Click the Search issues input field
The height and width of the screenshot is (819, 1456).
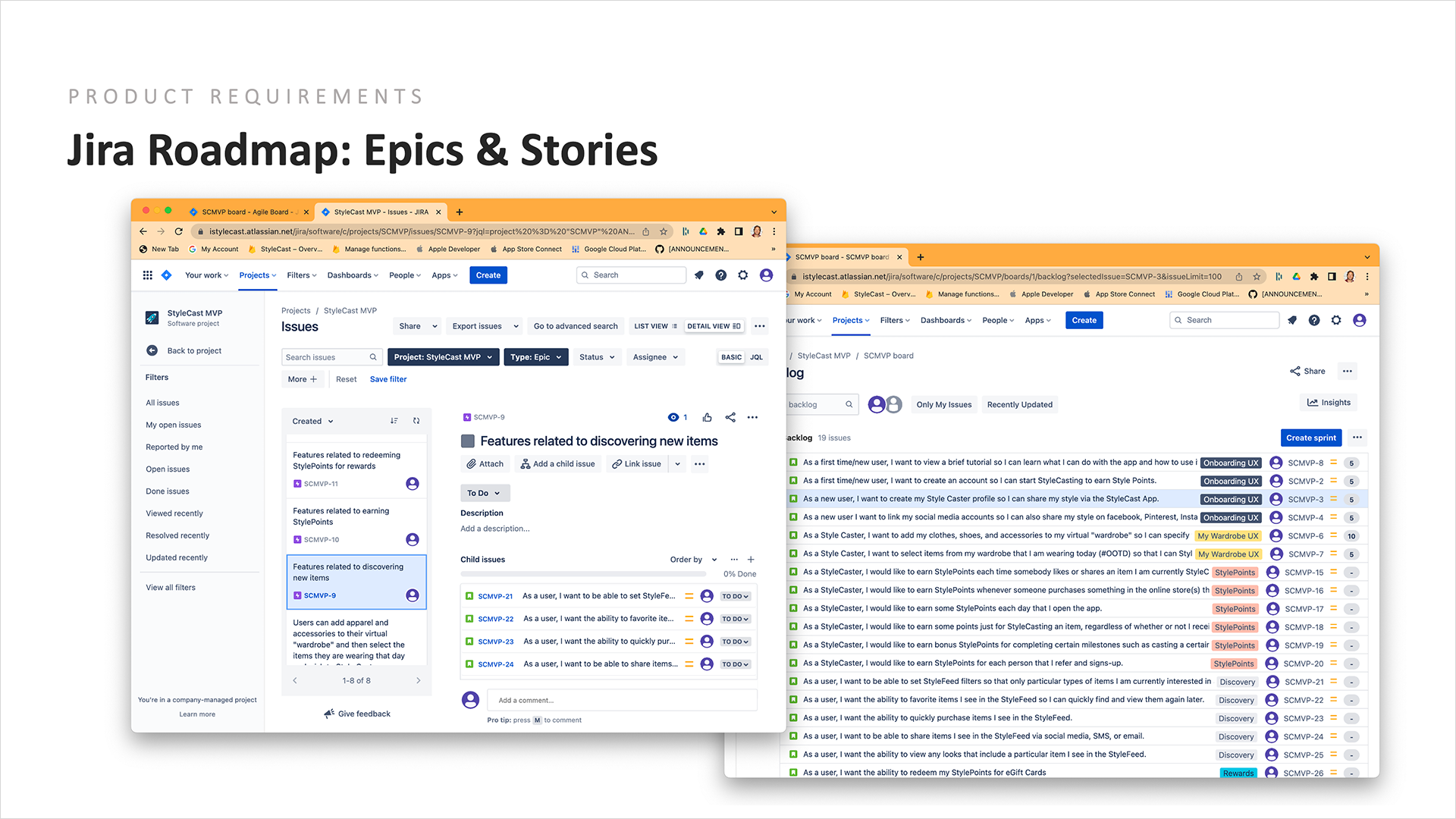tap(331, 357)
